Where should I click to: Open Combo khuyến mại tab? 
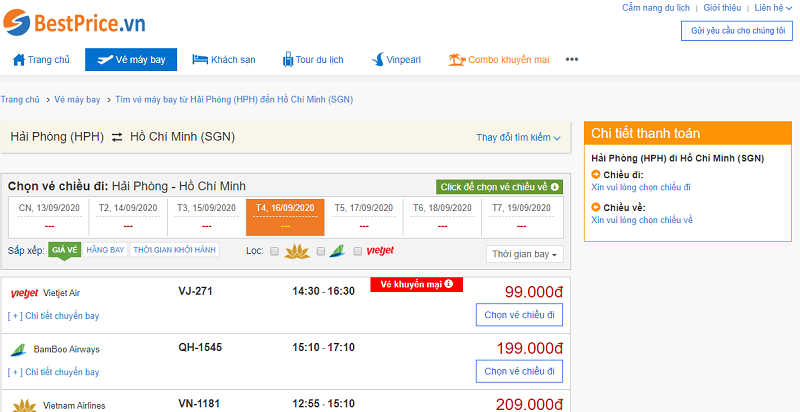point(499,60)
